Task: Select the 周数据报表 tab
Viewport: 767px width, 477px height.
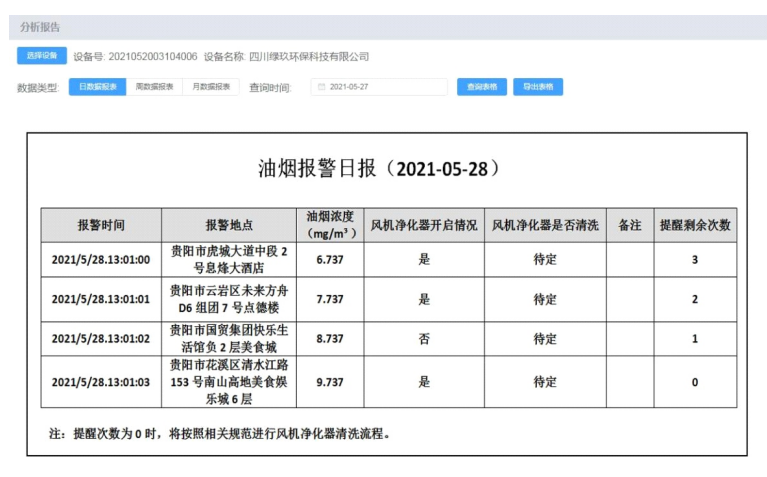Action: 154,87
